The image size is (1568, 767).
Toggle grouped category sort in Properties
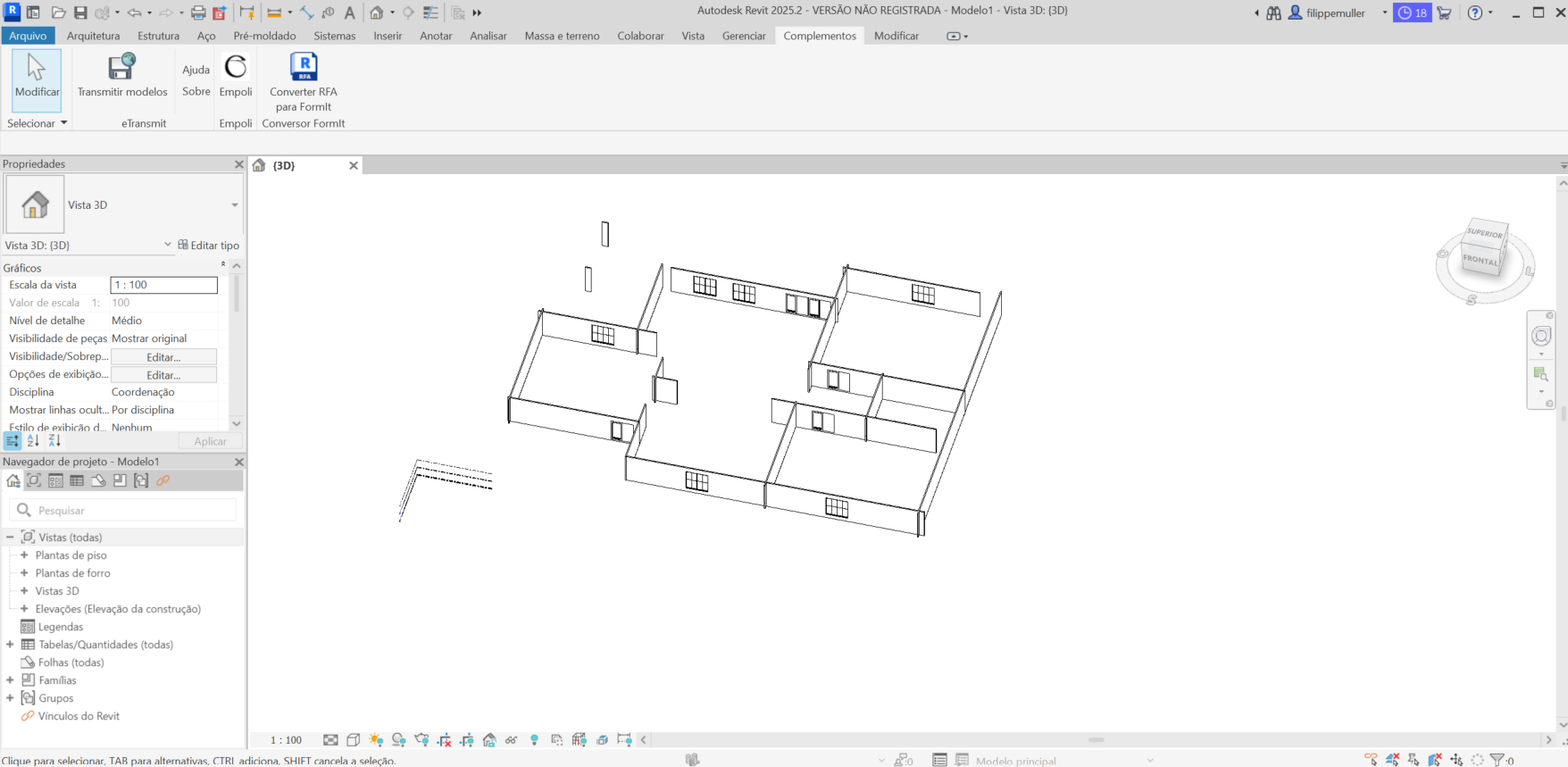(13, 441)
